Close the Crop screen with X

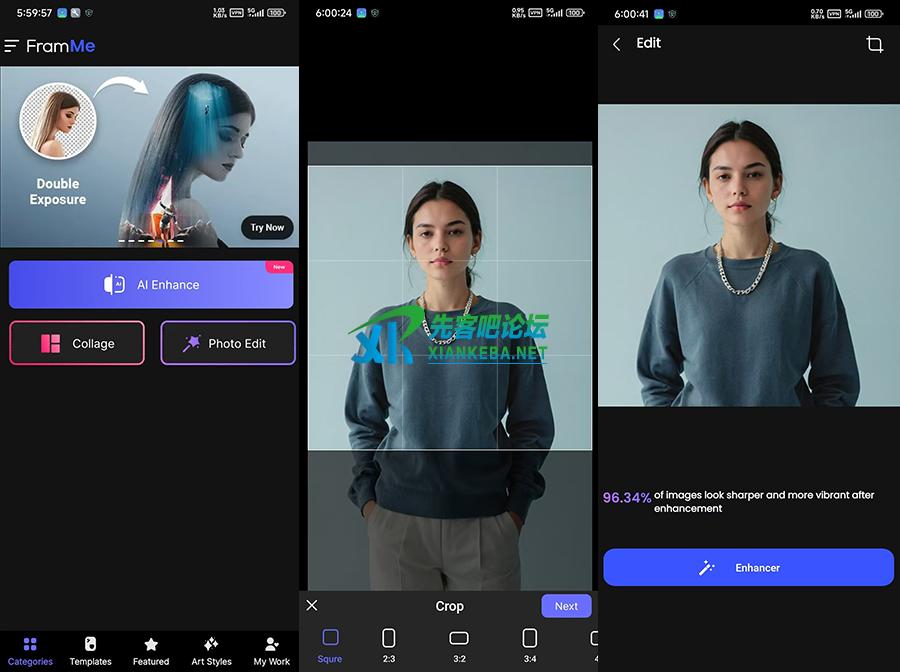coord(312,605)
